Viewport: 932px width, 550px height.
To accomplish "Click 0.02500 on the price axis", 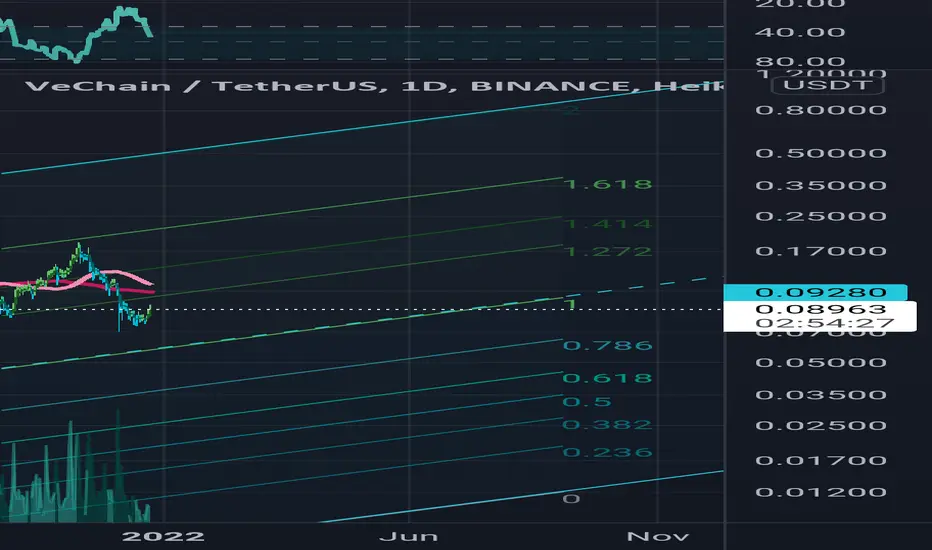I will coord(821,426).
